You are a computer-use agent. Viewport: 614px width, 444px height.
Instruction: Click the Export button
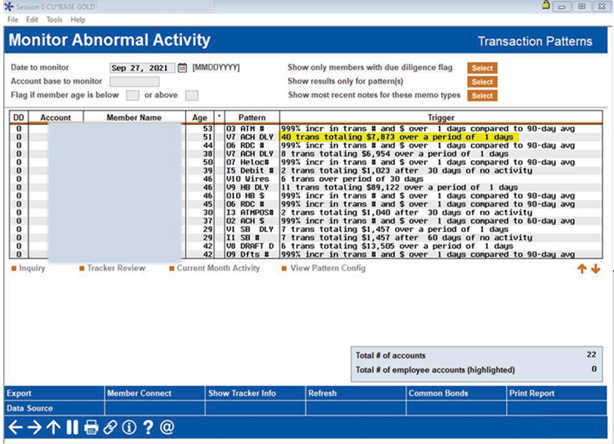coord(54,393)
